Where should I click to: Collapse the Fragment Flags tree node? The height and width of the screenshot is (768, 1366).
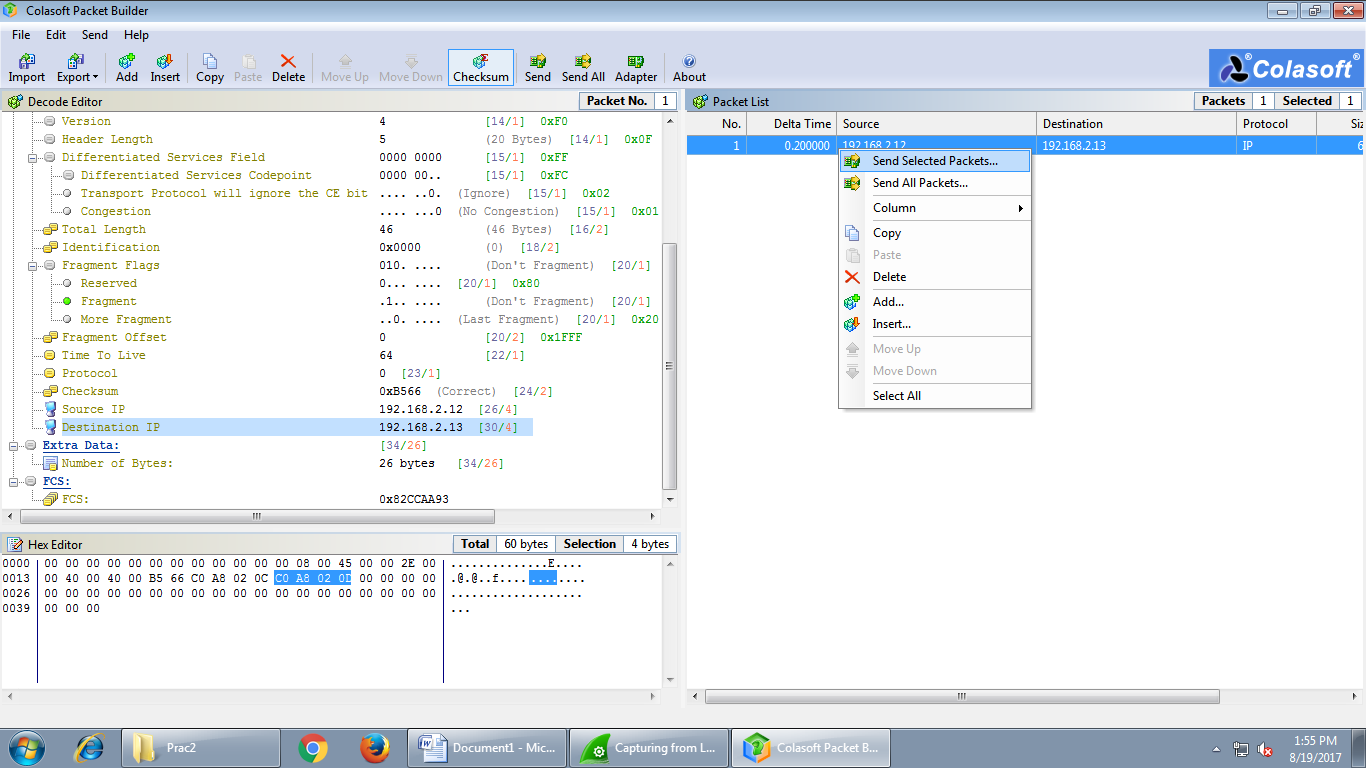pos(33,266)
